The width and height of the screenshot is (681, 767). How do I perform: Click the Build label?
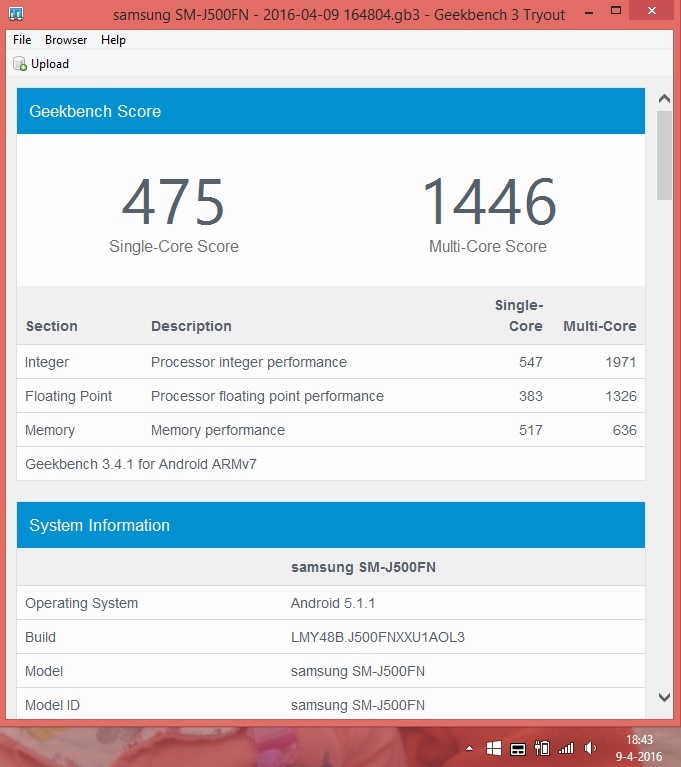[x=40, y=637]
